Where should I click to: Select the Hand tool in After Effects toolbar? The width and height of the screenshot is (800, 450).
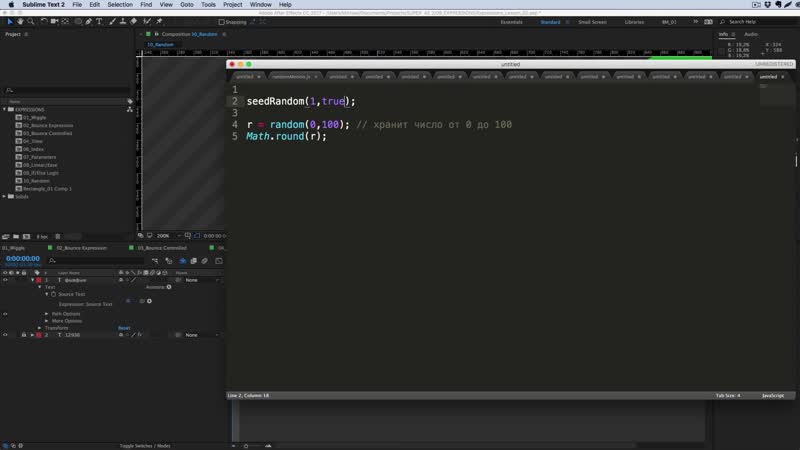pyautogui.click(x=20, y=21)
